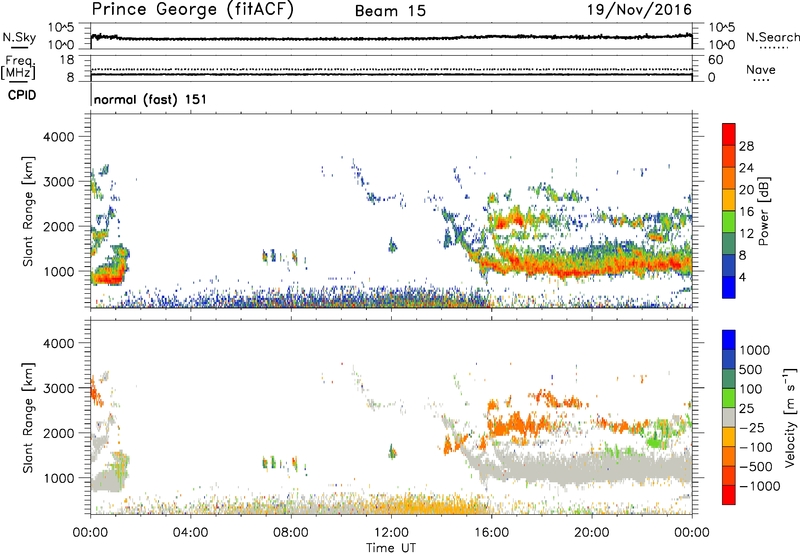Click the '08:00' time tick label

coord(291,533)
